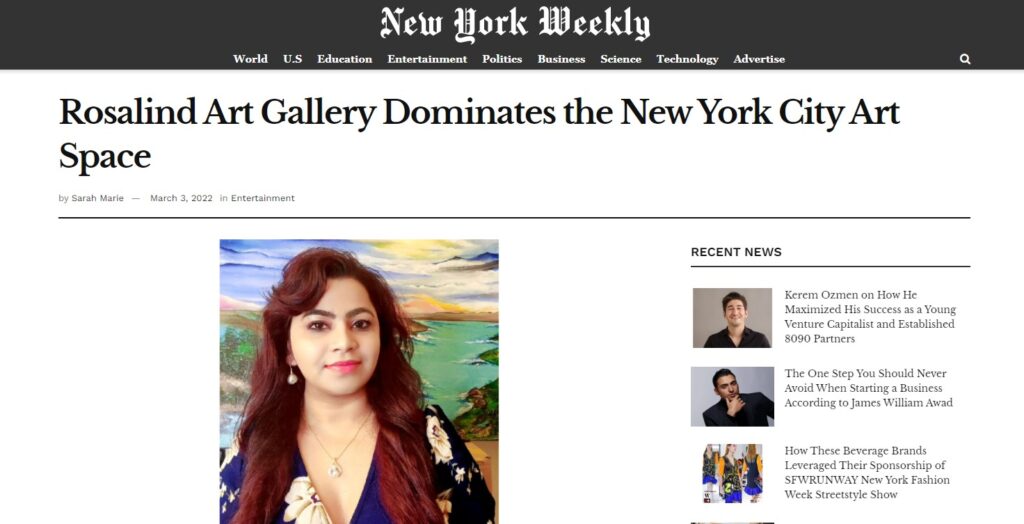The width and height of the screenshot is (1024, 524).
Task: Click the New York Weekly logo
Action: 515,24
